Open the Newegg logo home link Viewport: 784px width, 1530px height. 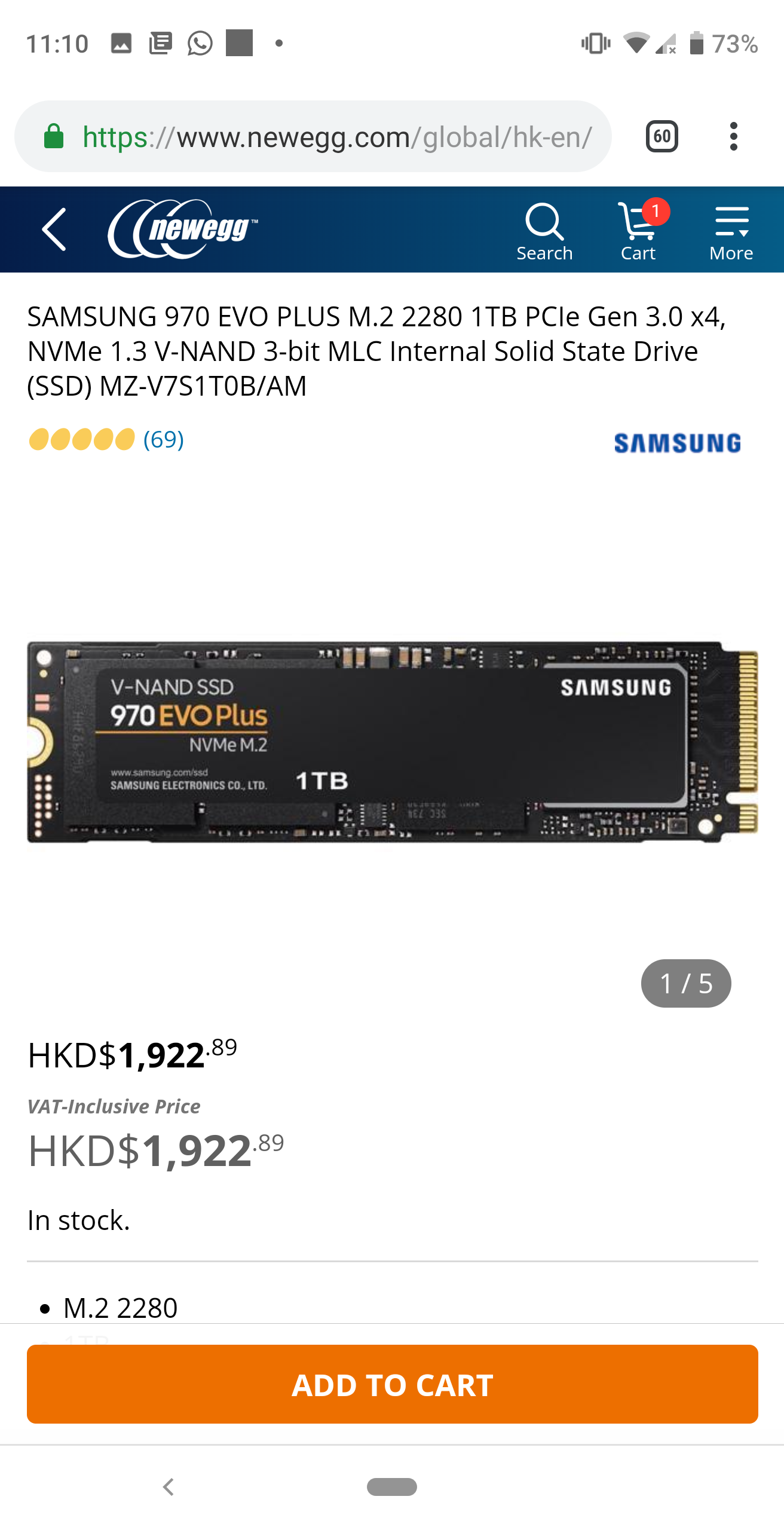click(183, 229)
